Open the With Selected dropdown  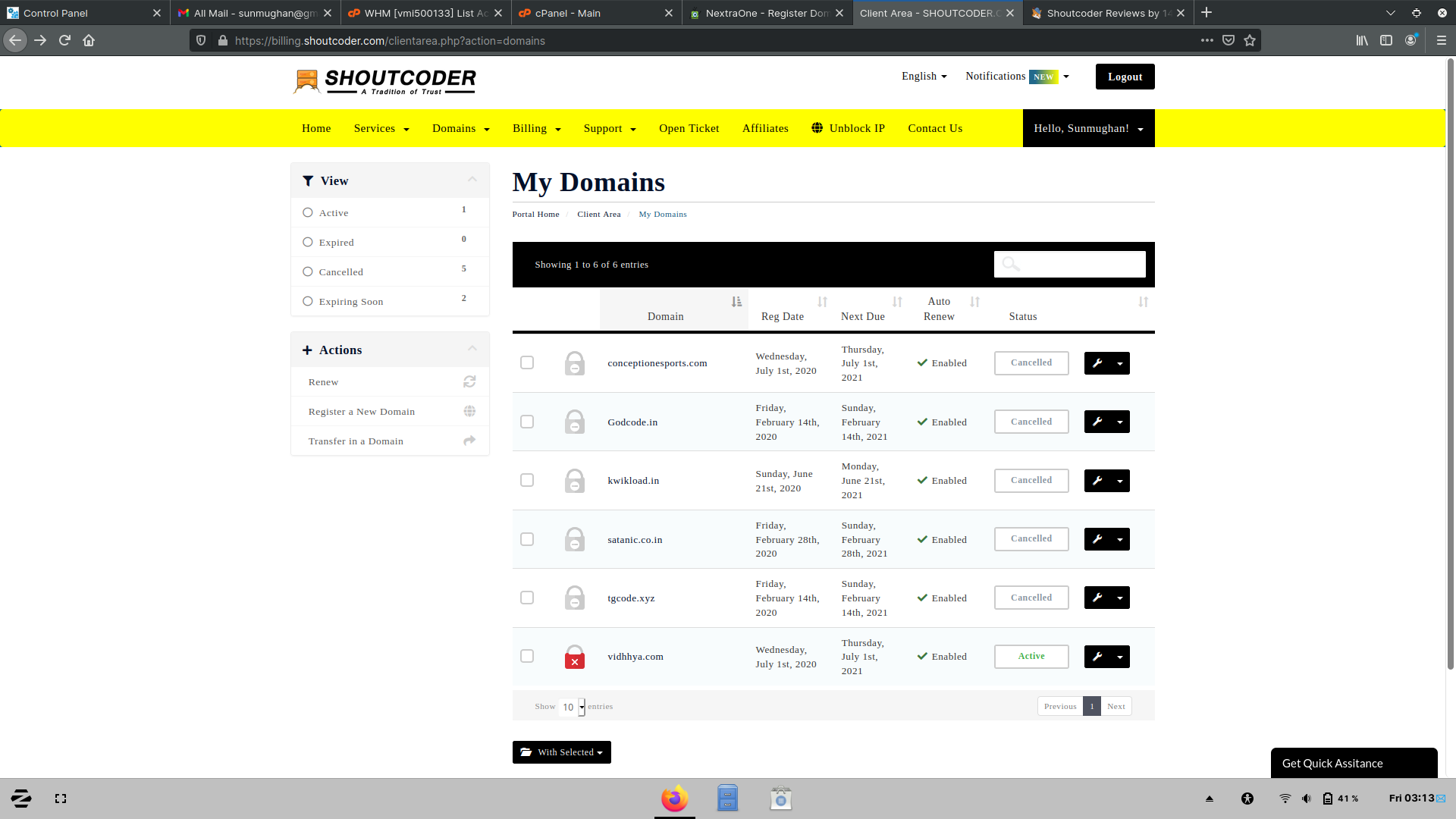tap(562, 752)
